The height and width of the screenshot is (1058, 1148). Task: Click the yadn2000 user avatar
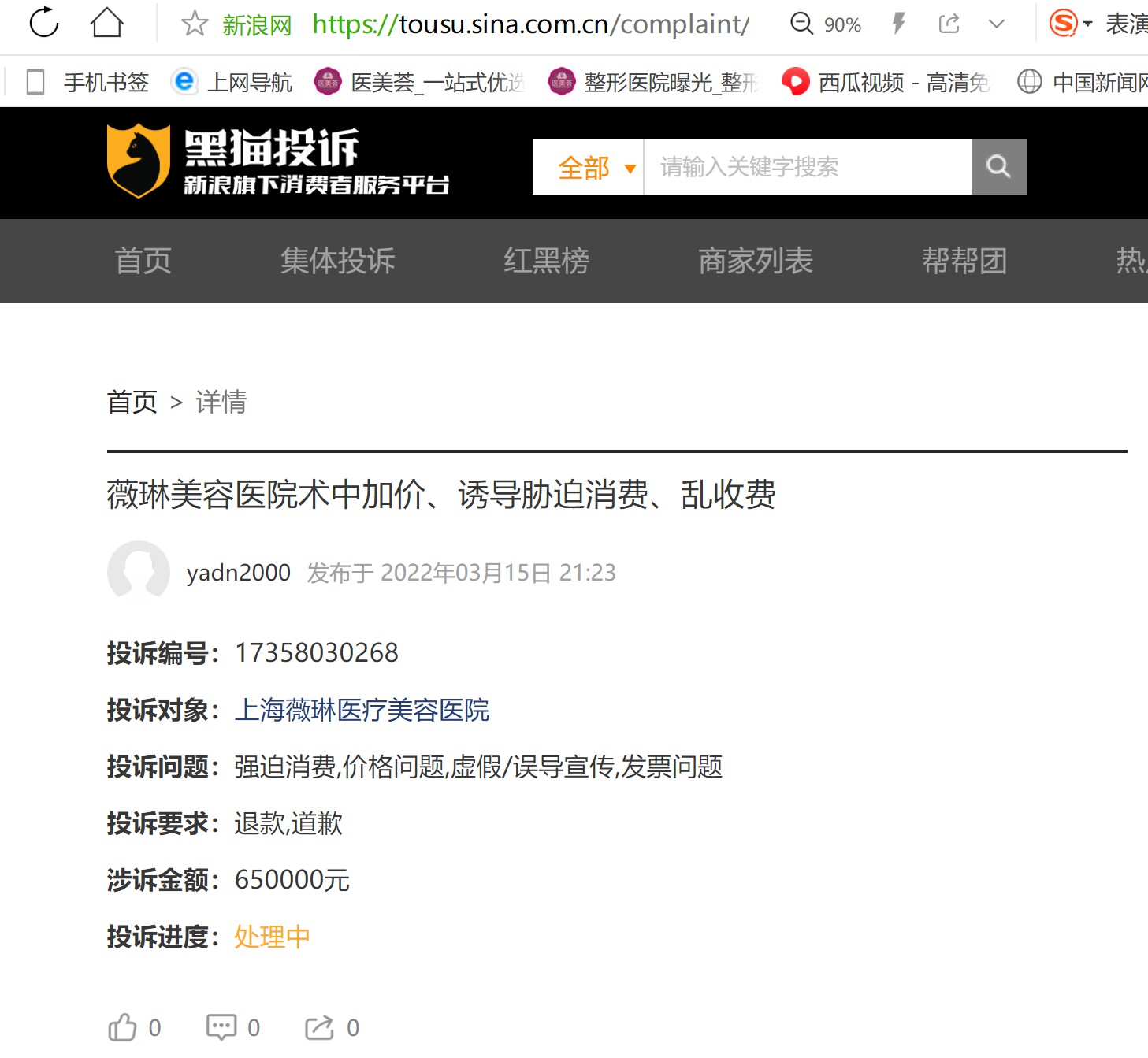tap(139, 572)
